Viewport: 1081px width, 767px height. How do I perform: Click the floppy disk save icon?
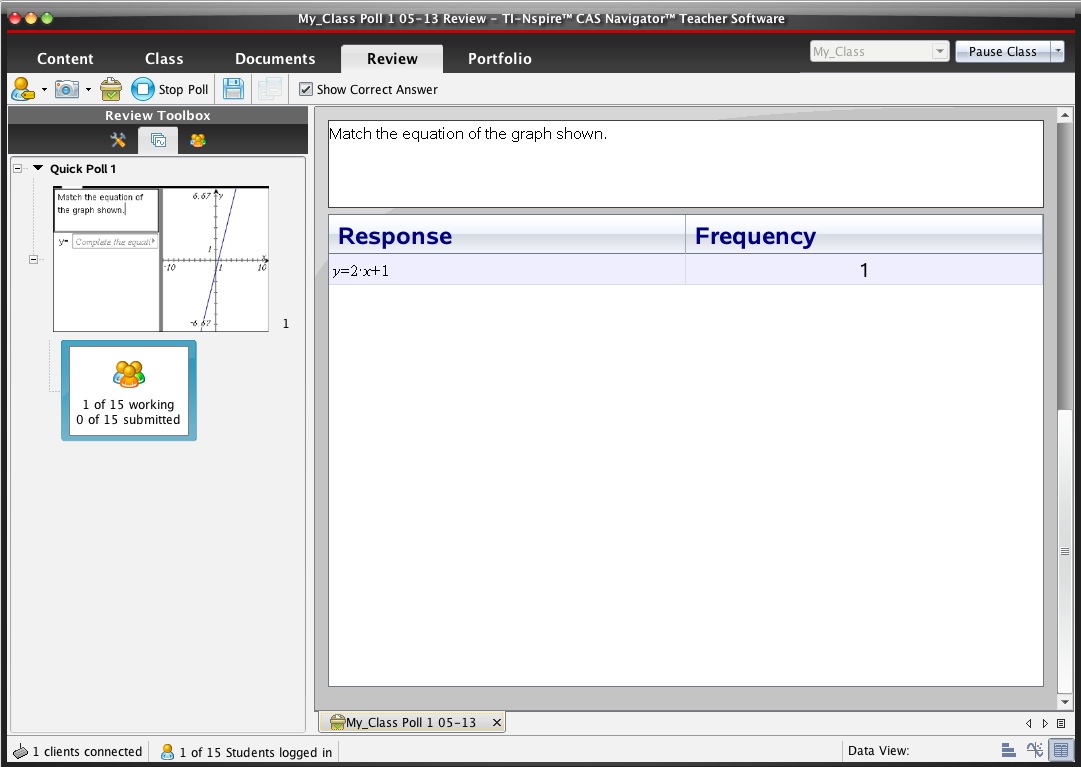pos(233,89)
